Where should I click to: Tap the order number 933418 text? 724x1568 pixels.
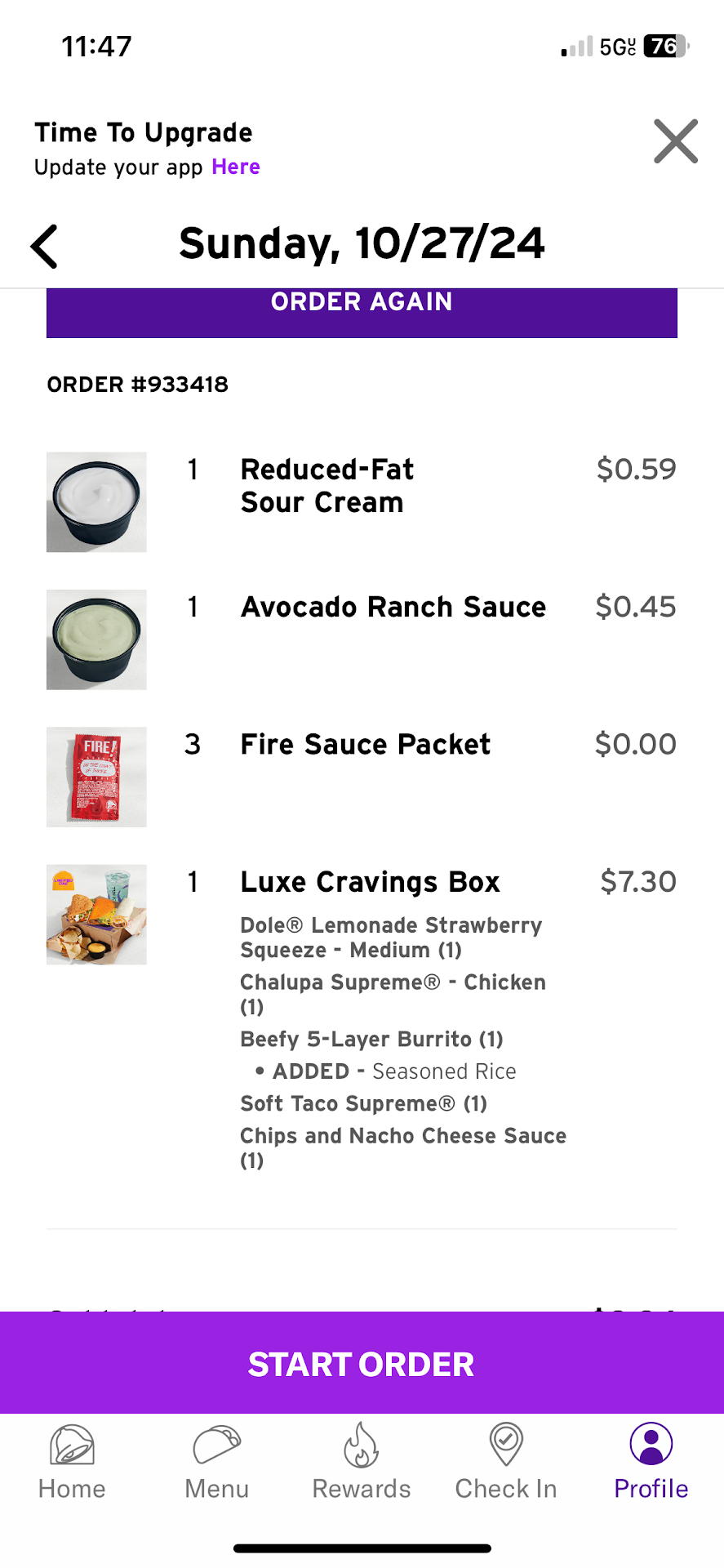[x=138, y=385]
